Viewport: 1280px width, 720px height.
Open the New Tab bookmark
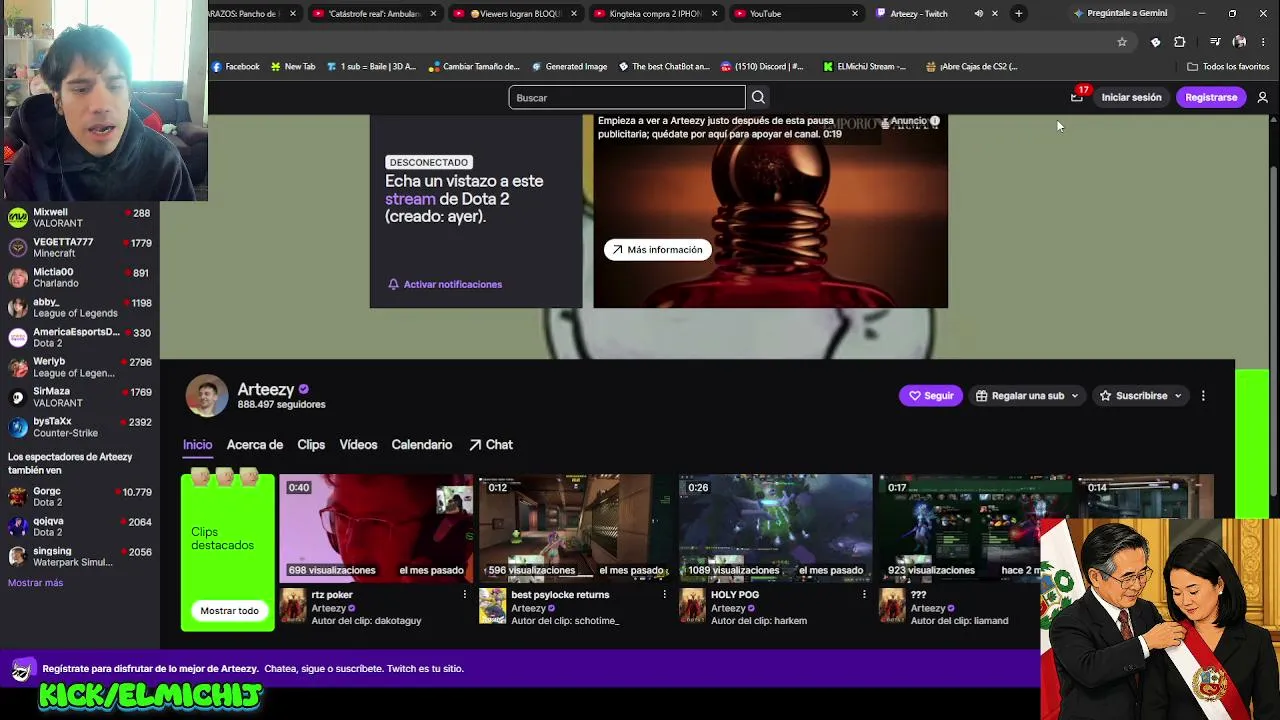(293, 67)
